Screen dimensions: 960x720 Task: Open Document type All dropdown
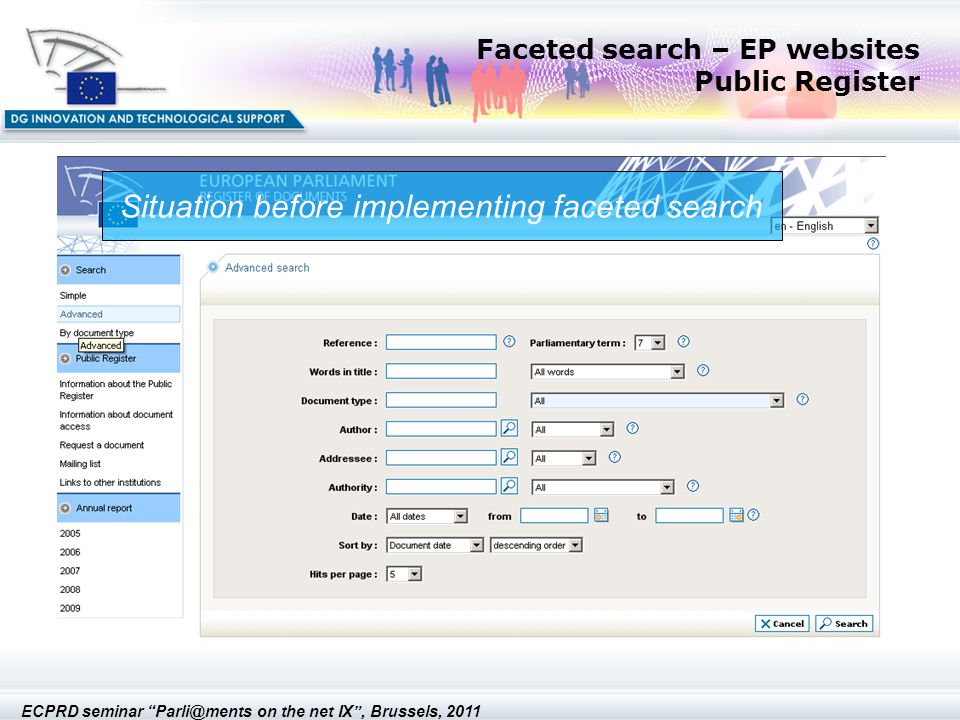(658, 400)
